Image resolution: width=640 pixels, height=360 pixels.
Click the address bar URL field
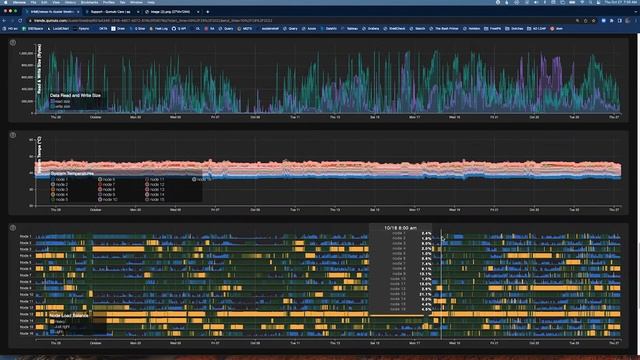tap(301, 20)
